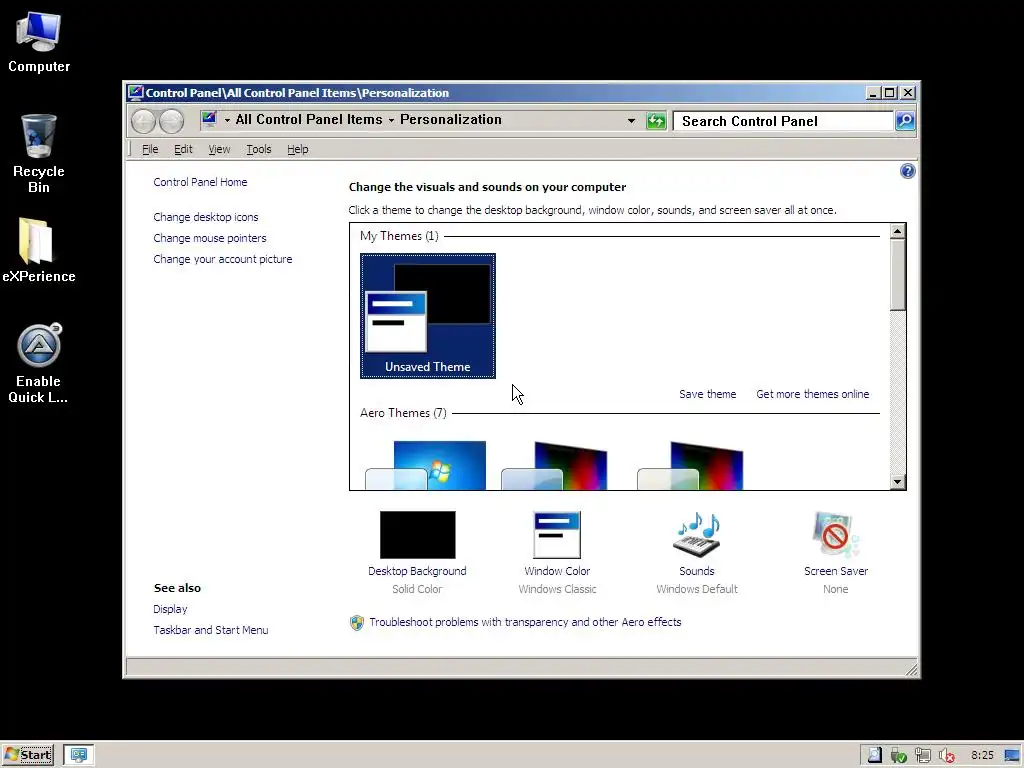This screenshot has width=1024, height=768.
Task: Open the Tools menu
Action: [x=259, y=150]
